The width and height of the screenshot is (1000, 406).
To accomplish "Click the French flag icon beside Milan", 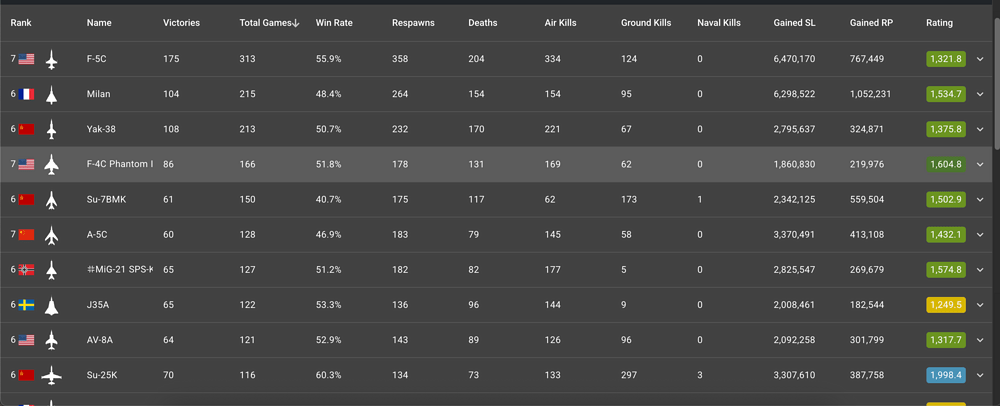I will pyautogui.click(x=26, y=94).
